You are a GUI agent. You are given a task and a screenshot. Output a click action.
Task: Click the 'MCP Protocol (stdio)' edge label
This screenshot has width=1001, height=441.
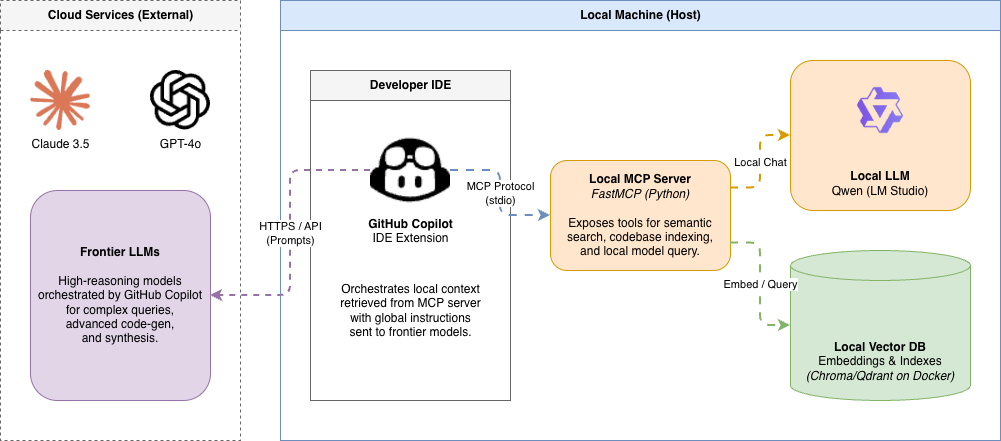click(x=500, y=192)
